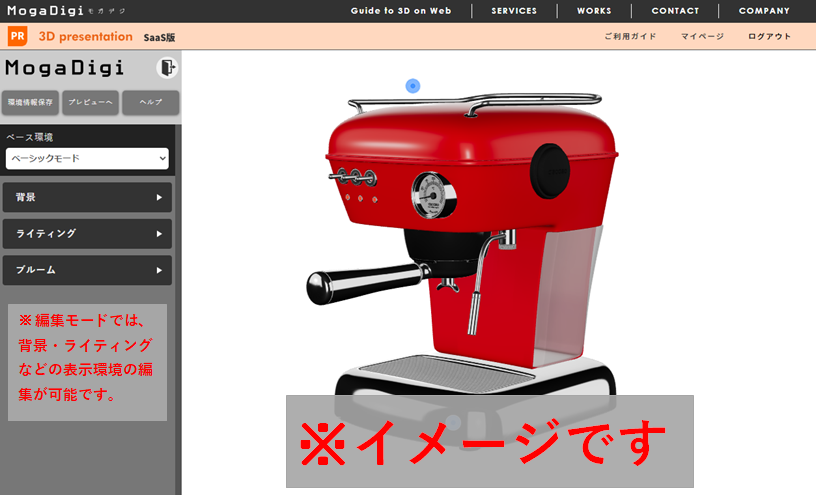Screen dimensions: 816x495
Task: Log out via the ログアウト link
Action: 769,37
